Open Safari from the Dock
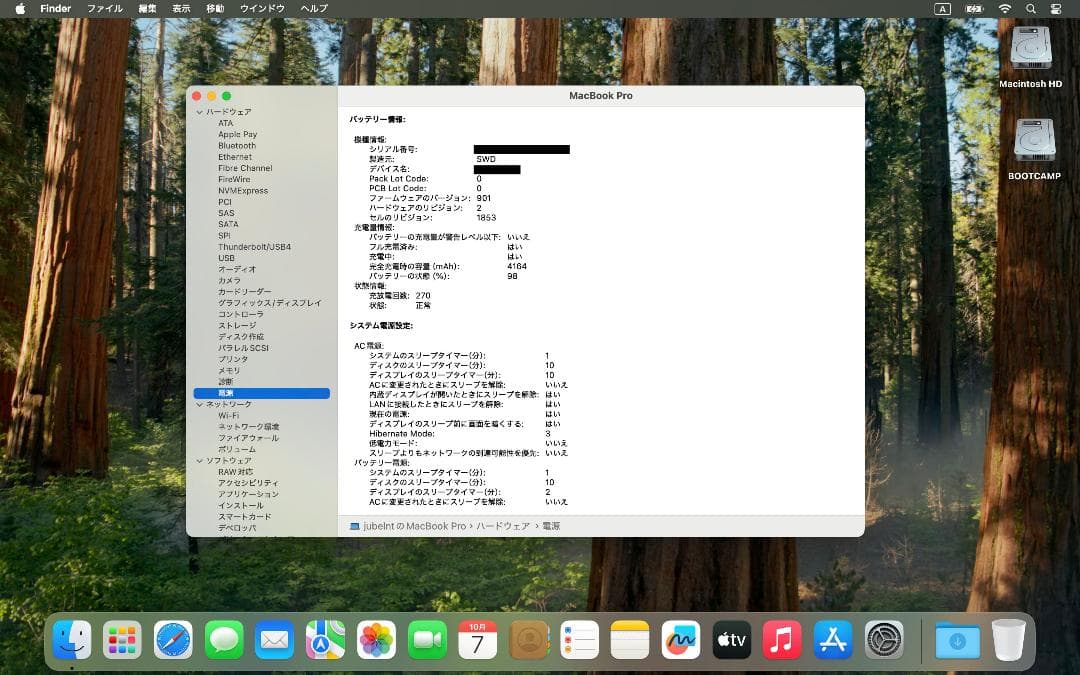This screenshot has width=1080, height=675. click(x=172, y=637)
